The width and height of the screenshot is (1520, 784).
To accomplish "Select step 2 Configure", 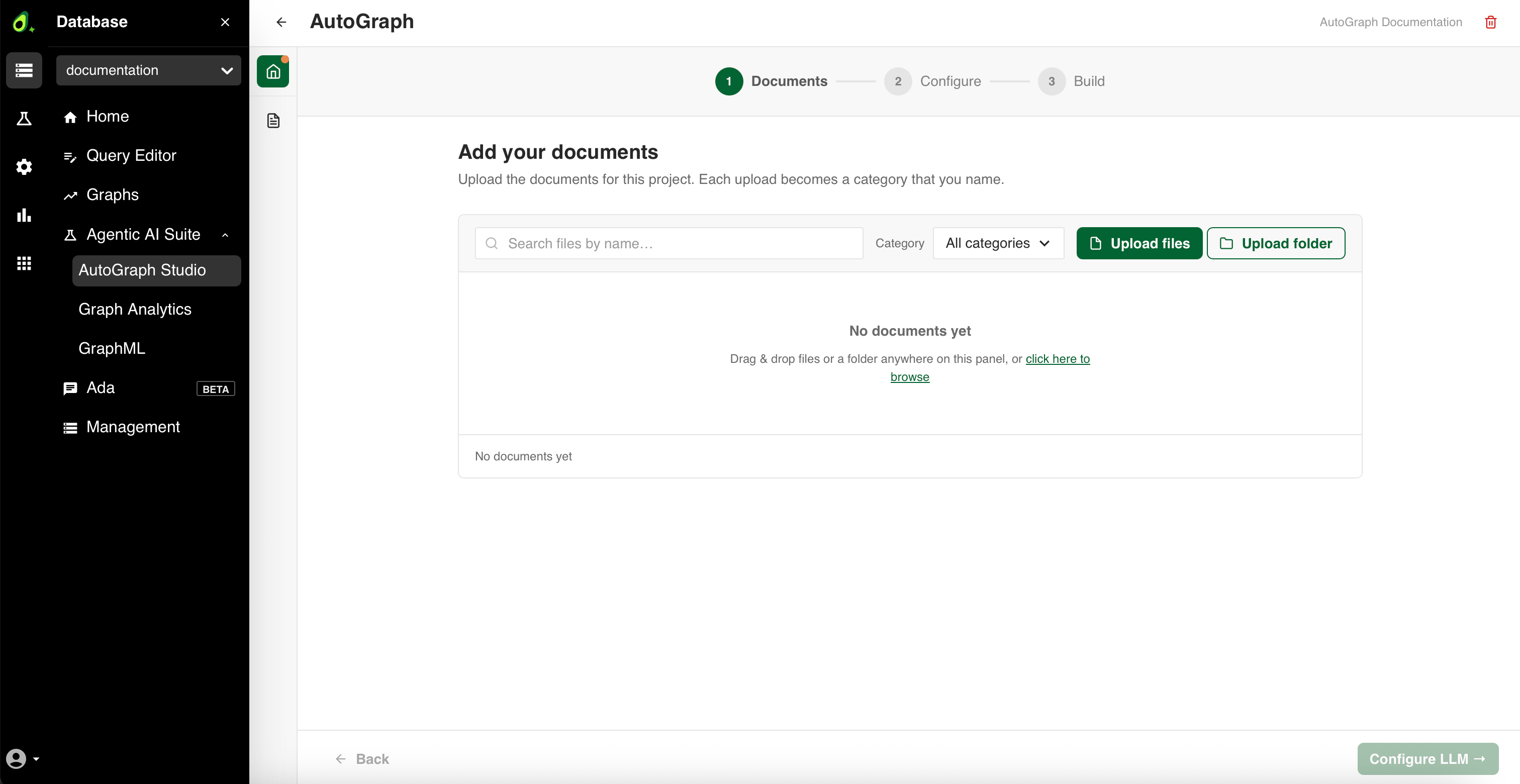I will (932, 81).
